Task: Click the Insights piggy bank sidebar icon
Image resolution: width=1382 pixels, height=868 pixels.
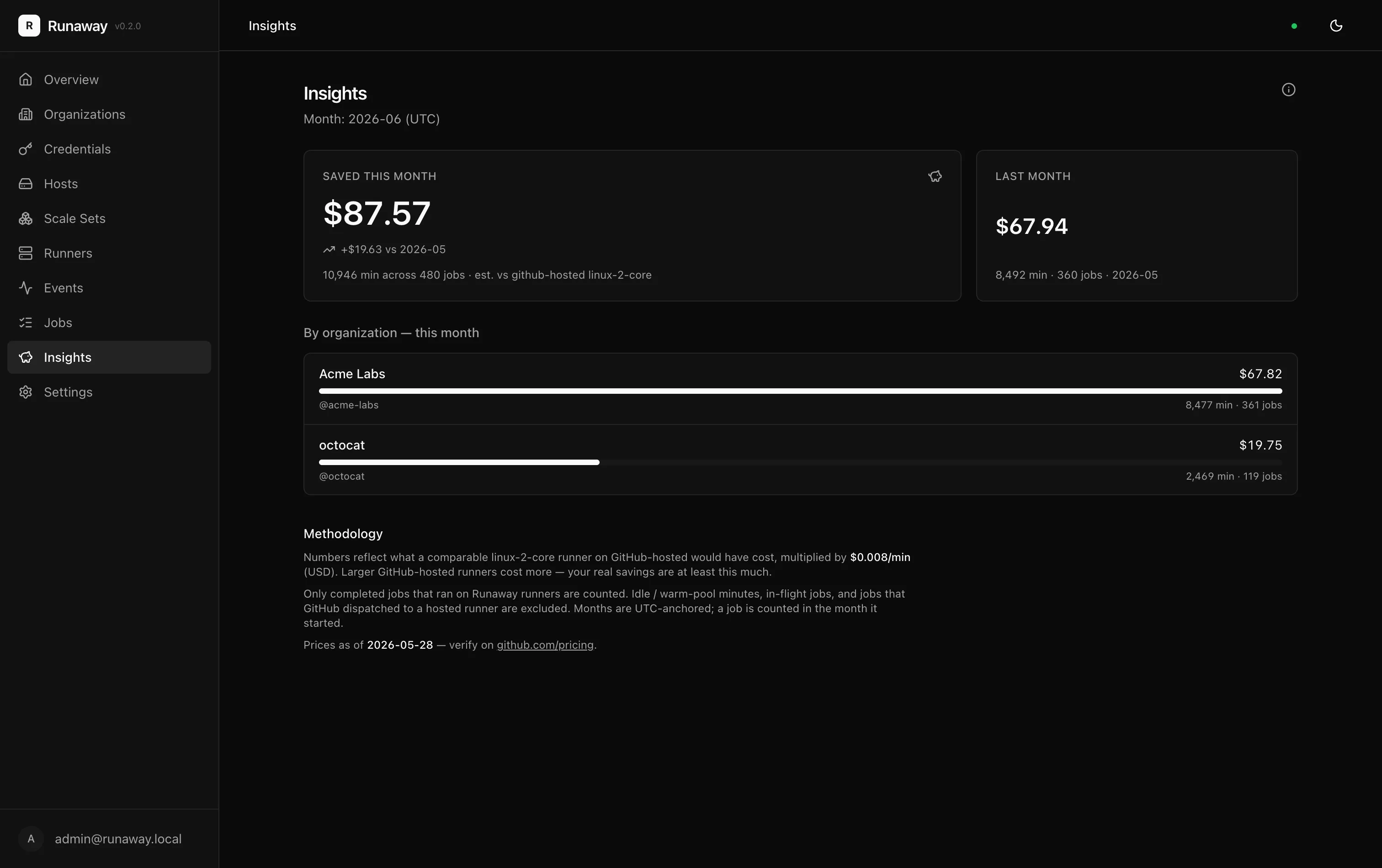Action: 25,357
